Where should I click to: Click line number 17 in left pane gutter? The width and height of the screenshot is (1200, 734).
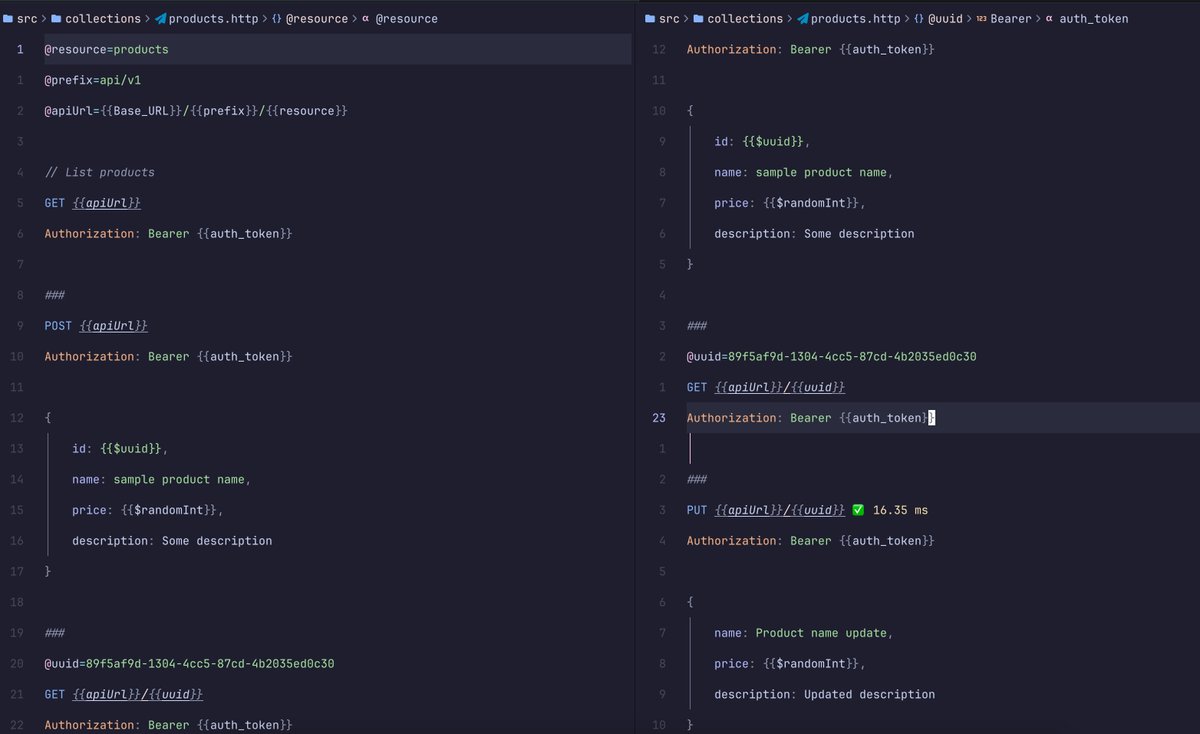16,571
